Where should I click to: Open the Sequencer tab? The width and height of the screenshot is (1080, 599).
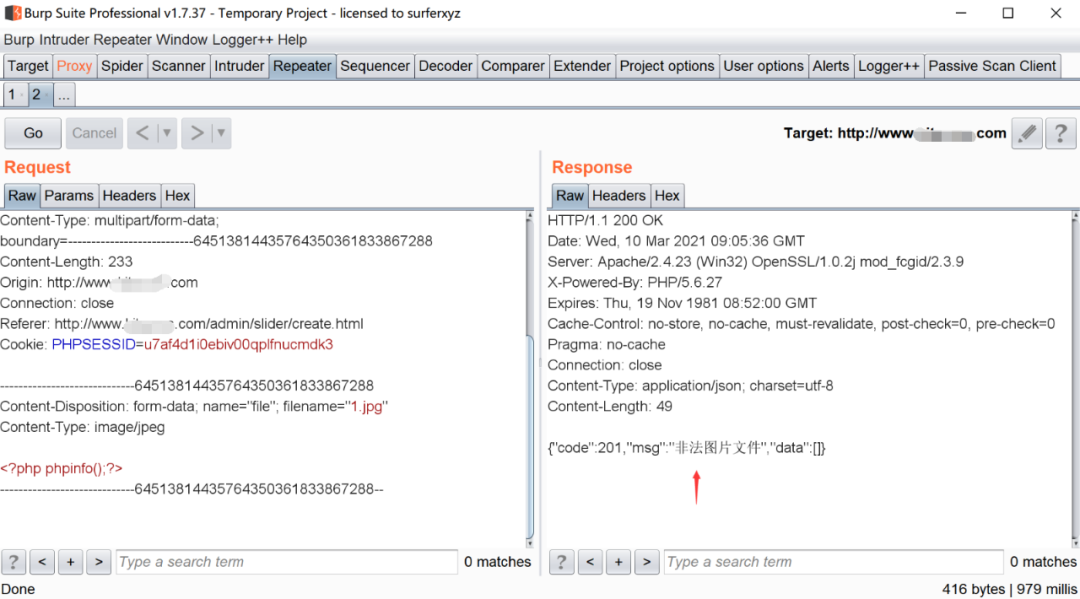375,66
